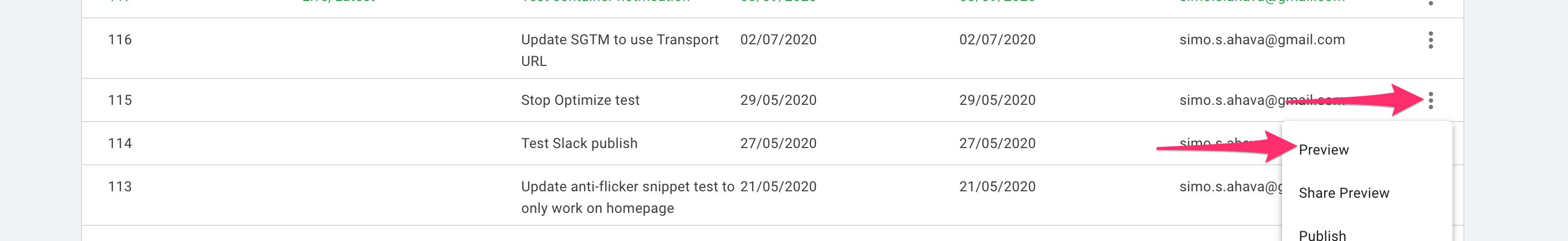1568x241 pixels.
Task: Open version ID 113
Action: (120, 187)
